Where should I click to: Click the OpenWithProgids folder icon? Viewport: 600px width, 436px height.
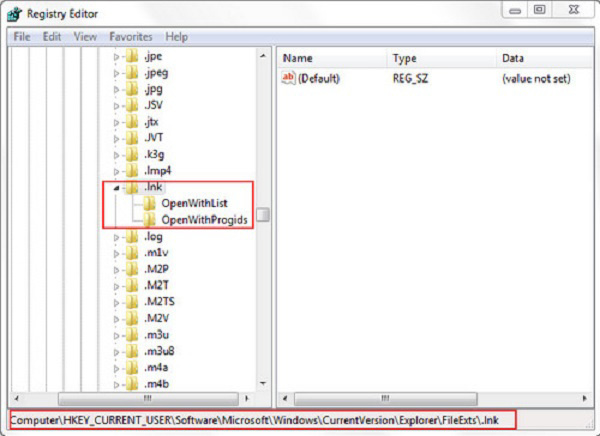pyautogui.click(x=150, y=220)
